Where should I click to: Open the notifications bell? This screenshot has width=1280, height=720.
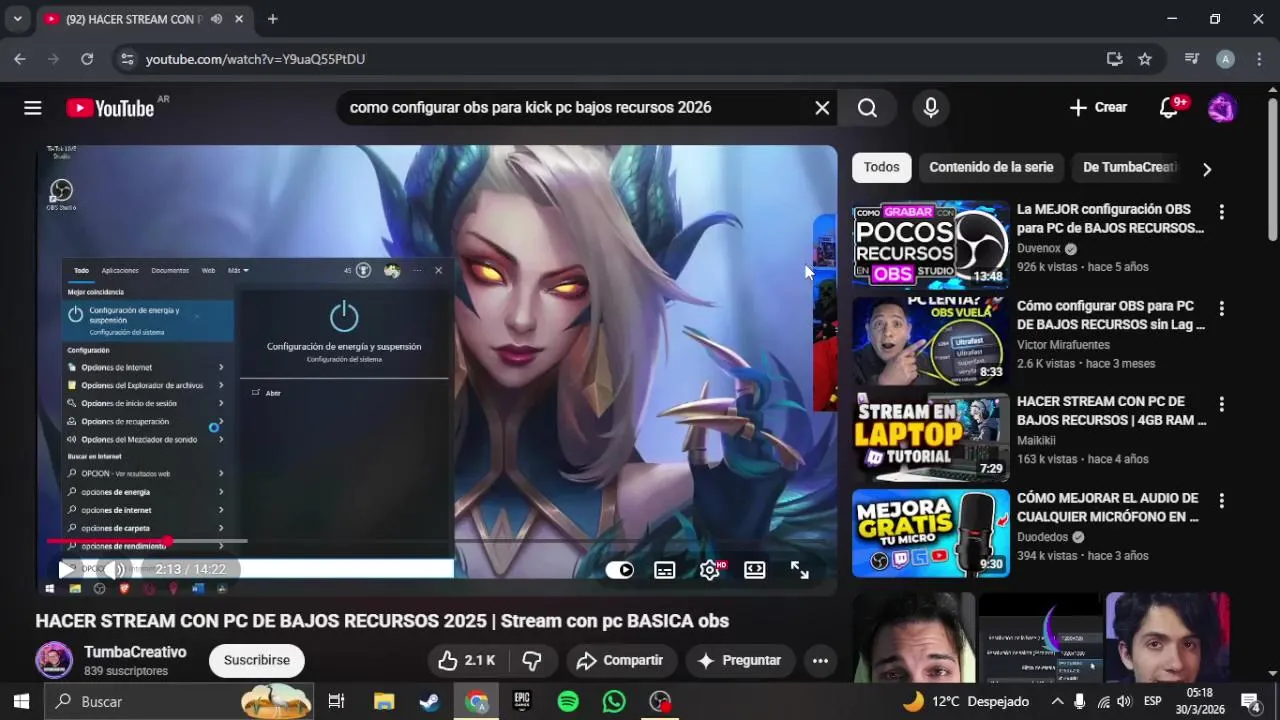1169,107
